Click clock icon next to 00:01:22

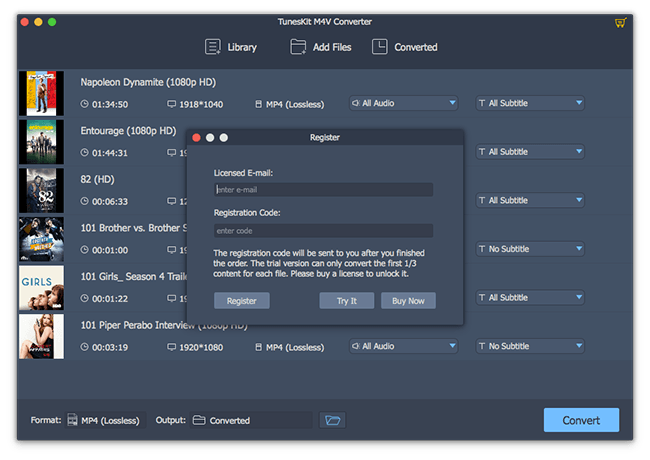[x=84, y=298]
